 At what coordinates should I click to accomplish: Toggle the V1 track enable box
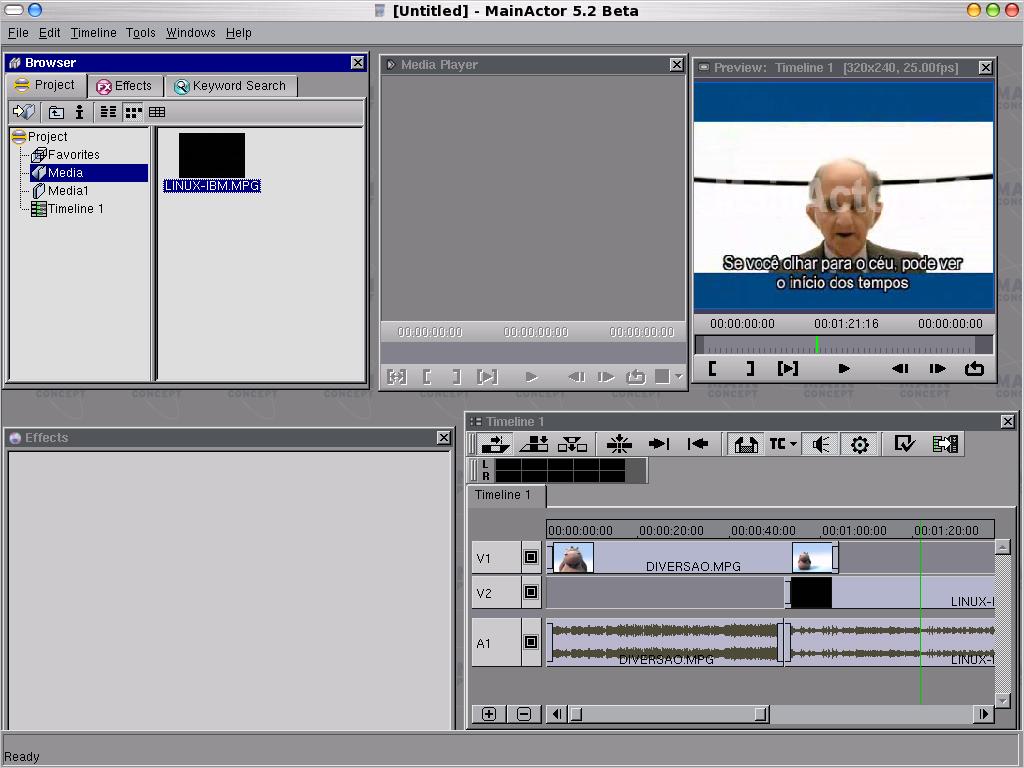tap(531, 558)
